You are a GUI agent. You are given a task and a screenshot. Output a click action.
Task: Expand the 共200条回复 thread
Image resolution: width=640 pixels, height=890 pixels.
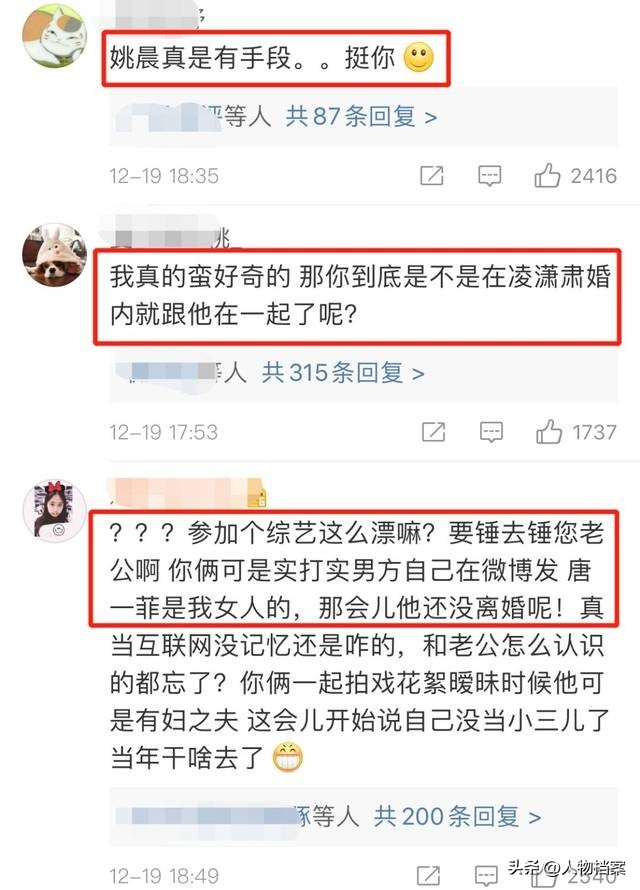(457, 817)
